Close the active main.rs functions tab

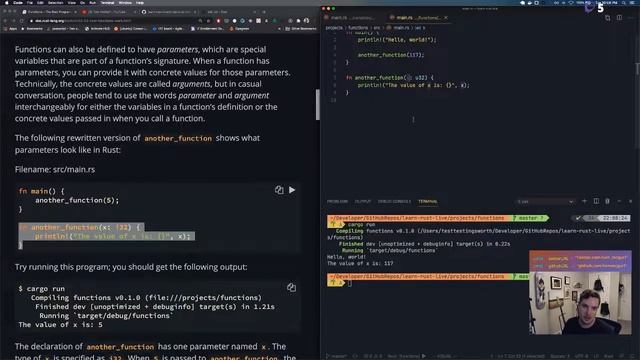[446, 18]
